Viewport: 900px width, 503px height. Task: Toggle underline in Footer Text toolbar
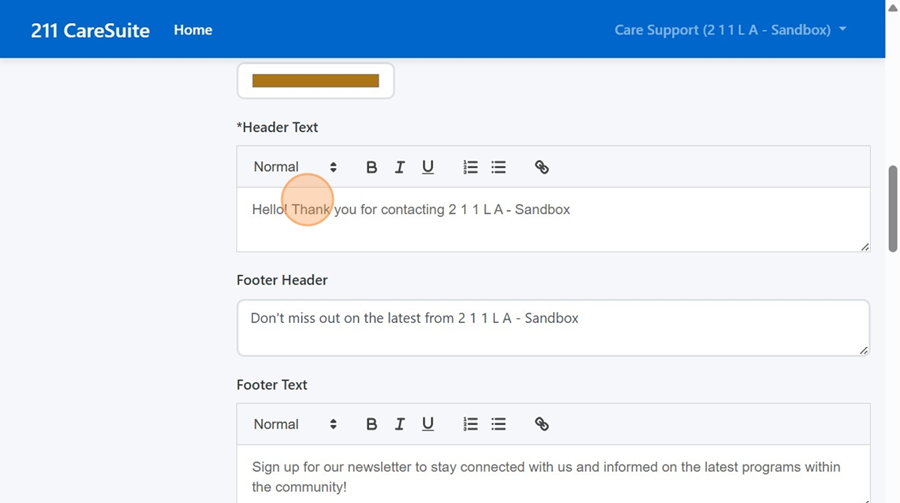[428, 424]
